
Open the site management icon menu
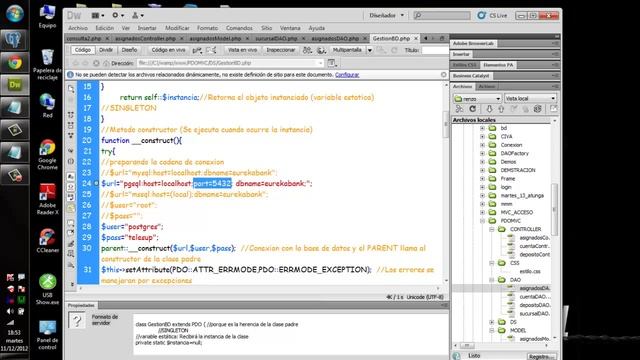(138, 16)
